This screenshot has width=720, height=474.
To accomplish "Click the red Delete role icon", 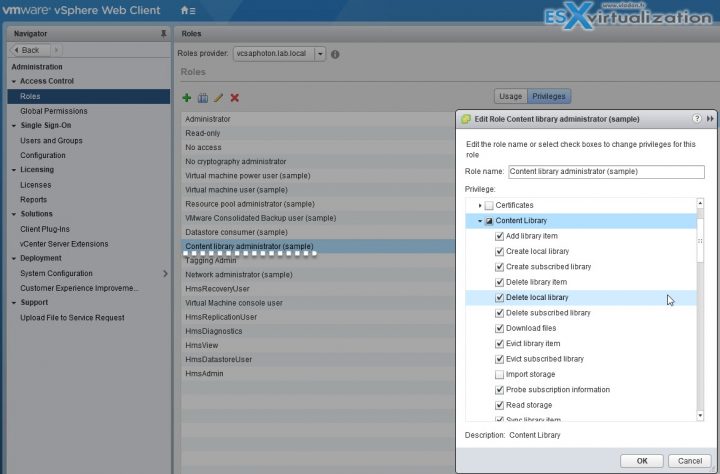I will tap(234, 97).
